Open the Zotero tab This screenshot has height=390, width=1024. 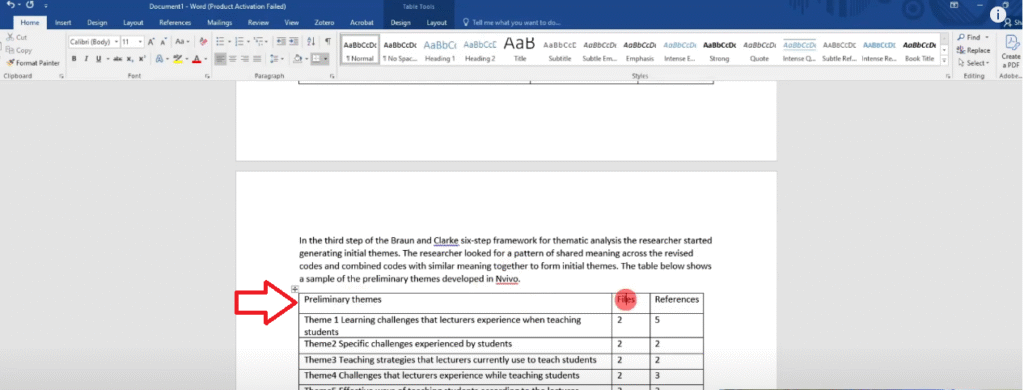click(x=324, y=22)
